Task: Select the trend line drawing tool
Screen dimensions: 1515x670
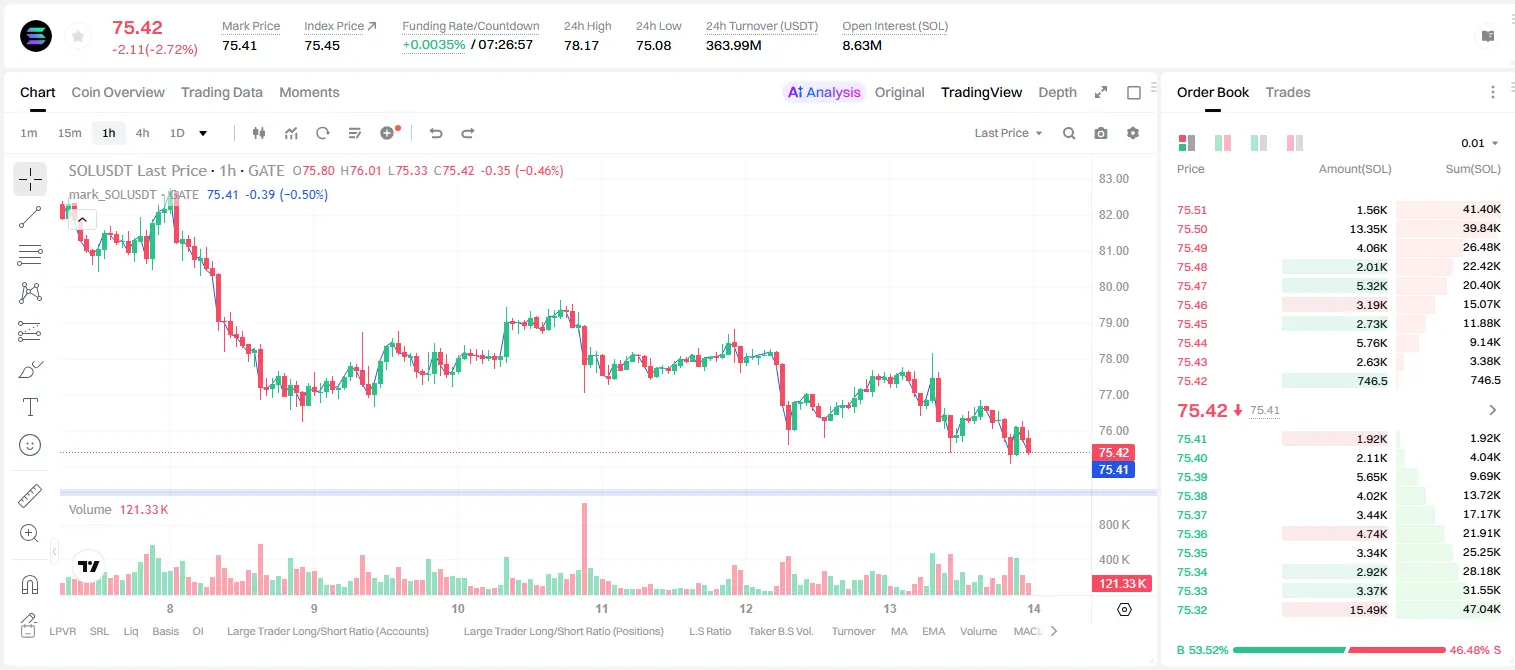Action: (x=30, y=217)
